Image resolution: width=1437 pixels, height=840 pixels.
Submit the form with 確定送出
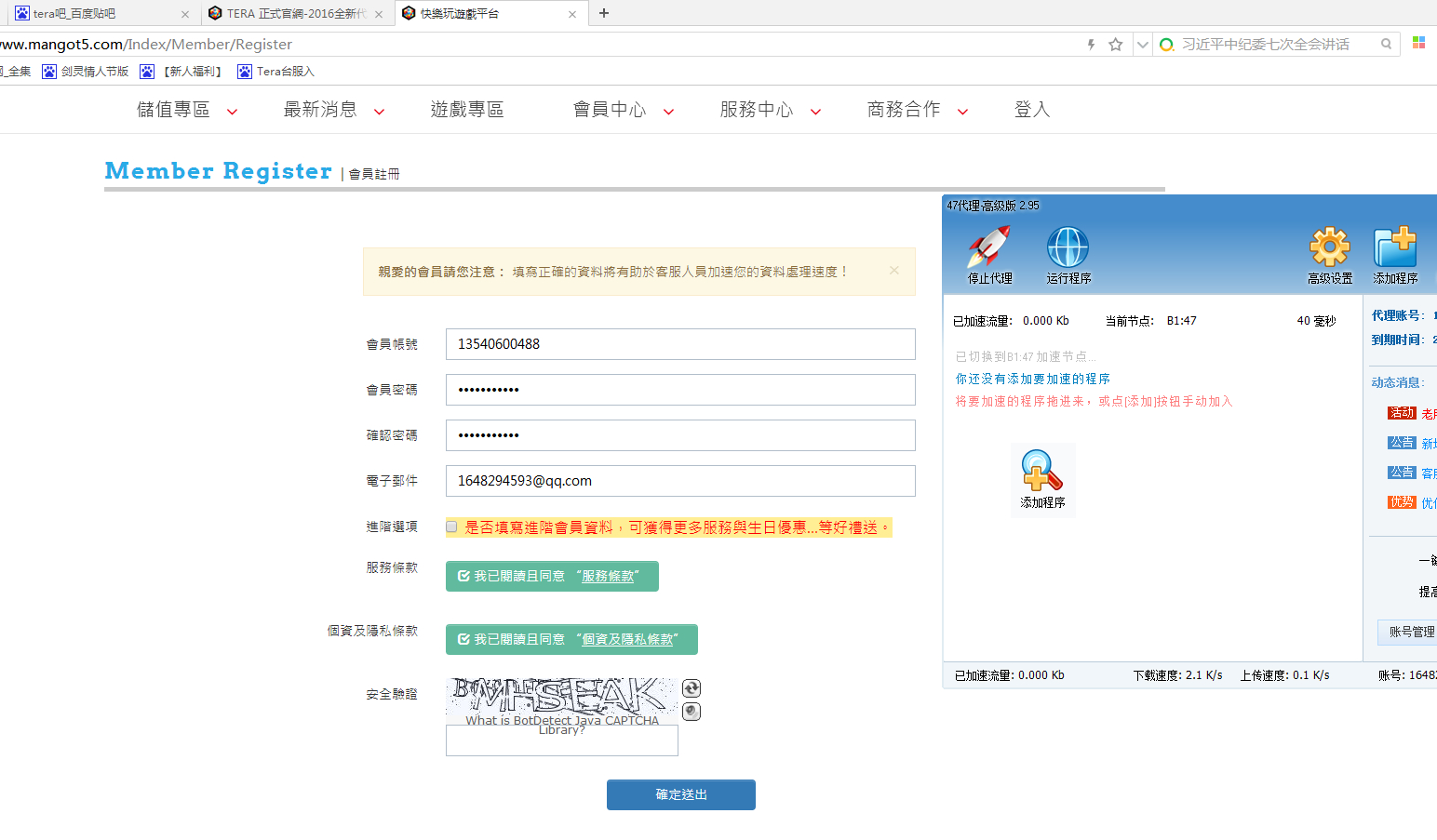point(681,795)
